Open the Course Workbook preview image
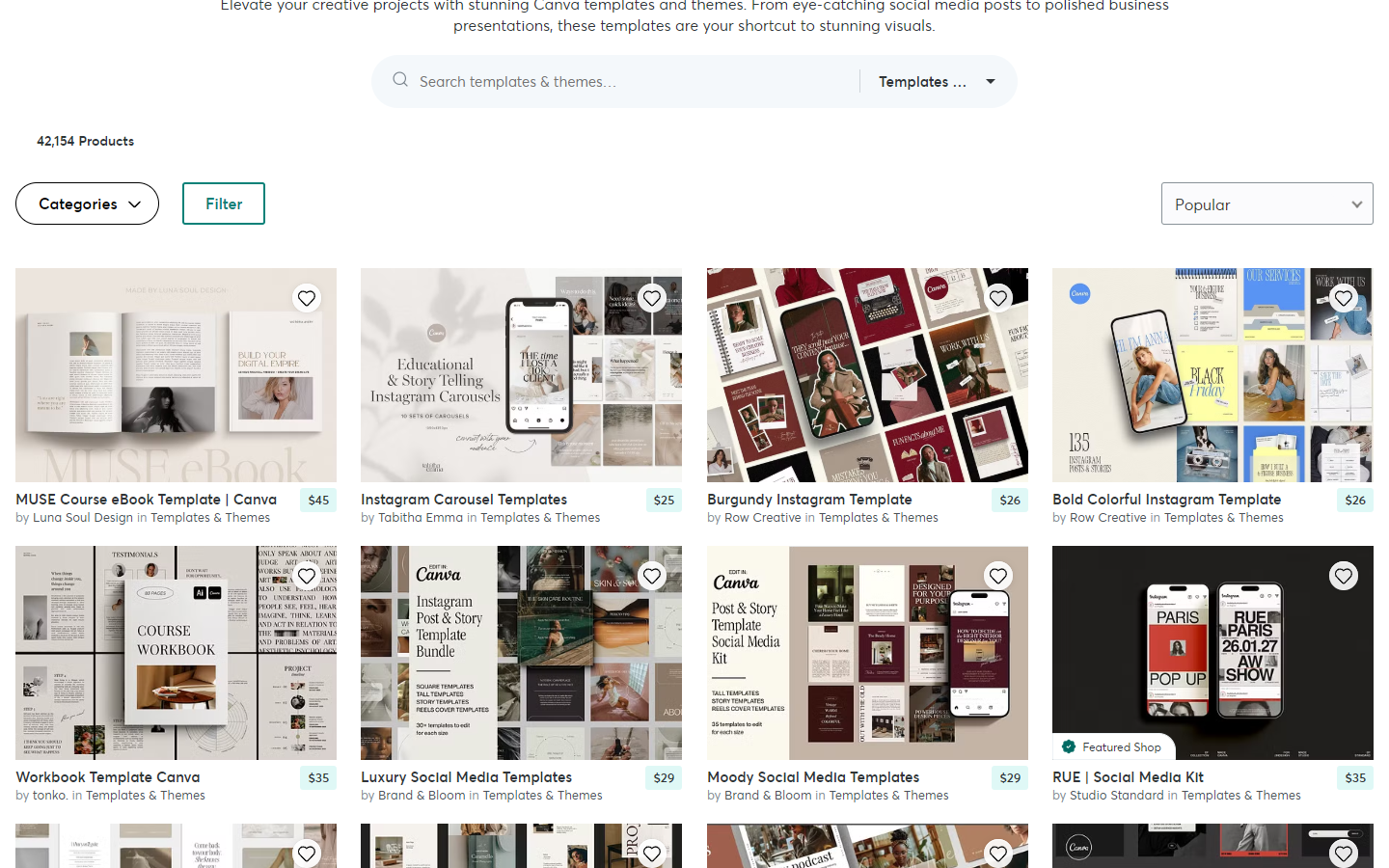 [176, 653]
